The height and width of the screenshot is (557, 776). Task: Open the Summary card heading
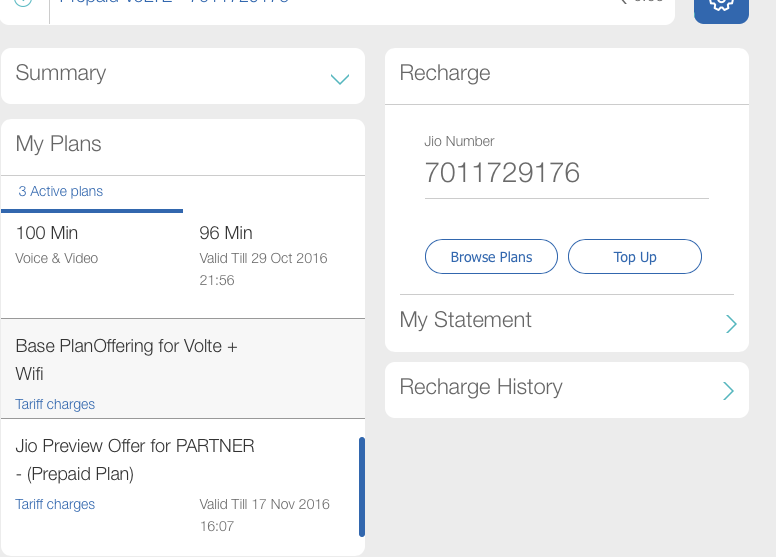pos(61,73)
